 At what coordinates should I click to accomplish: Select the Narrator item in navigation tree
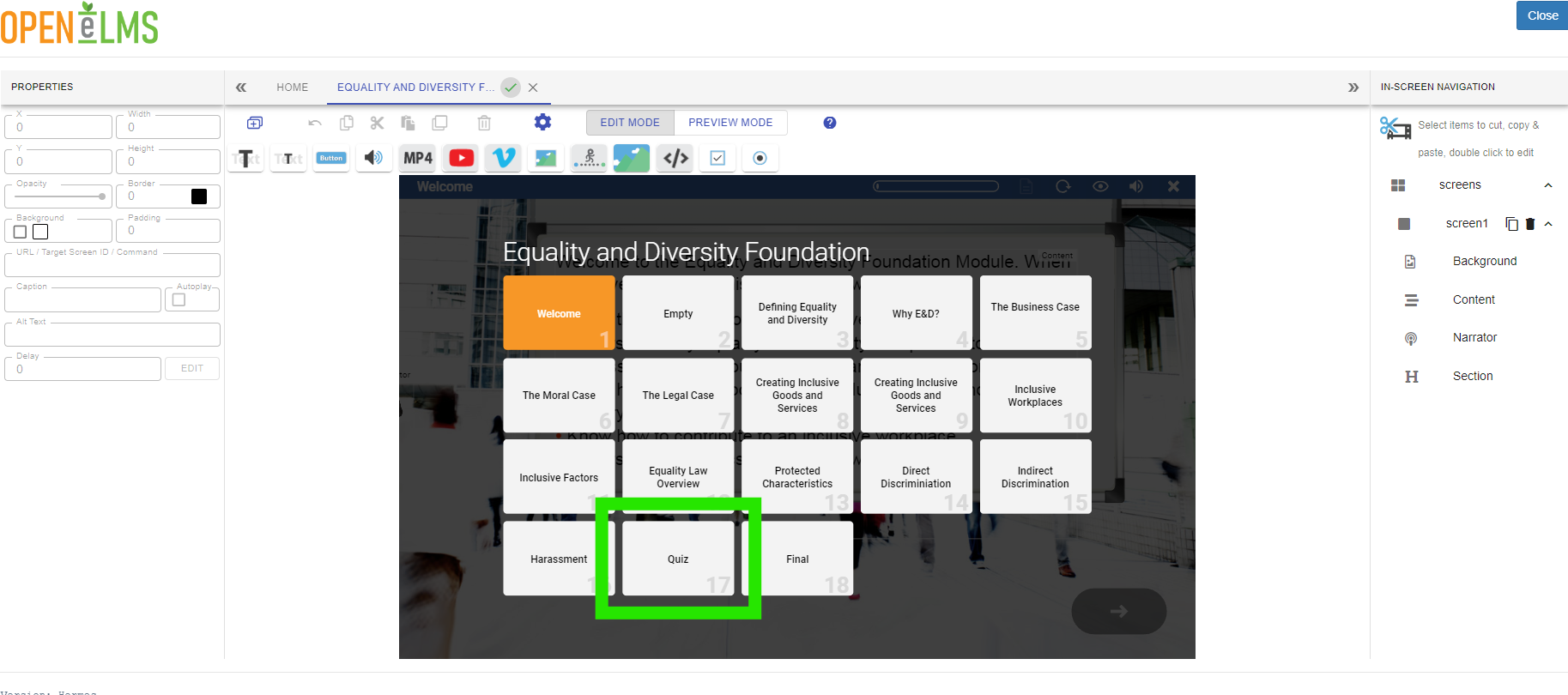[x=1474, y=338]
